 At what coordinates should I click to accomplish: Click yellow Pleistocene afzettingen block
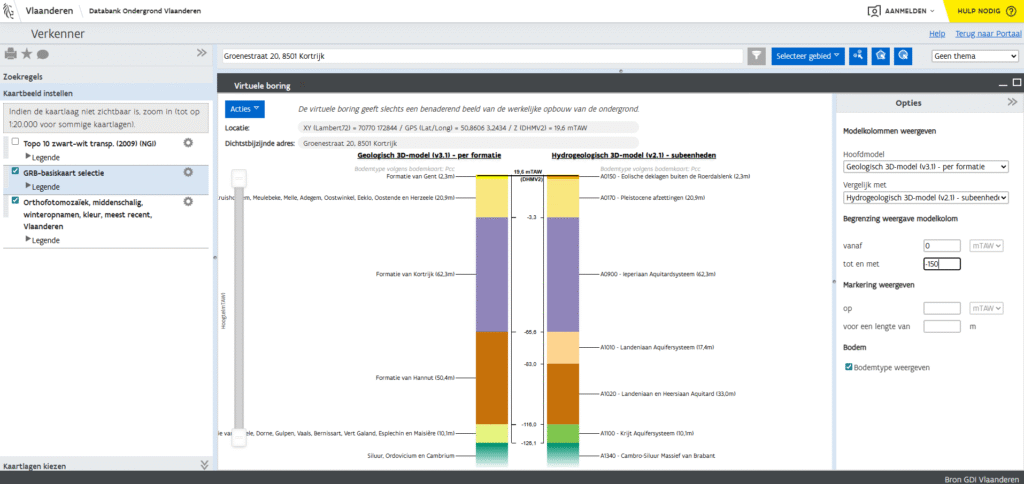click(x=562, y=198)
